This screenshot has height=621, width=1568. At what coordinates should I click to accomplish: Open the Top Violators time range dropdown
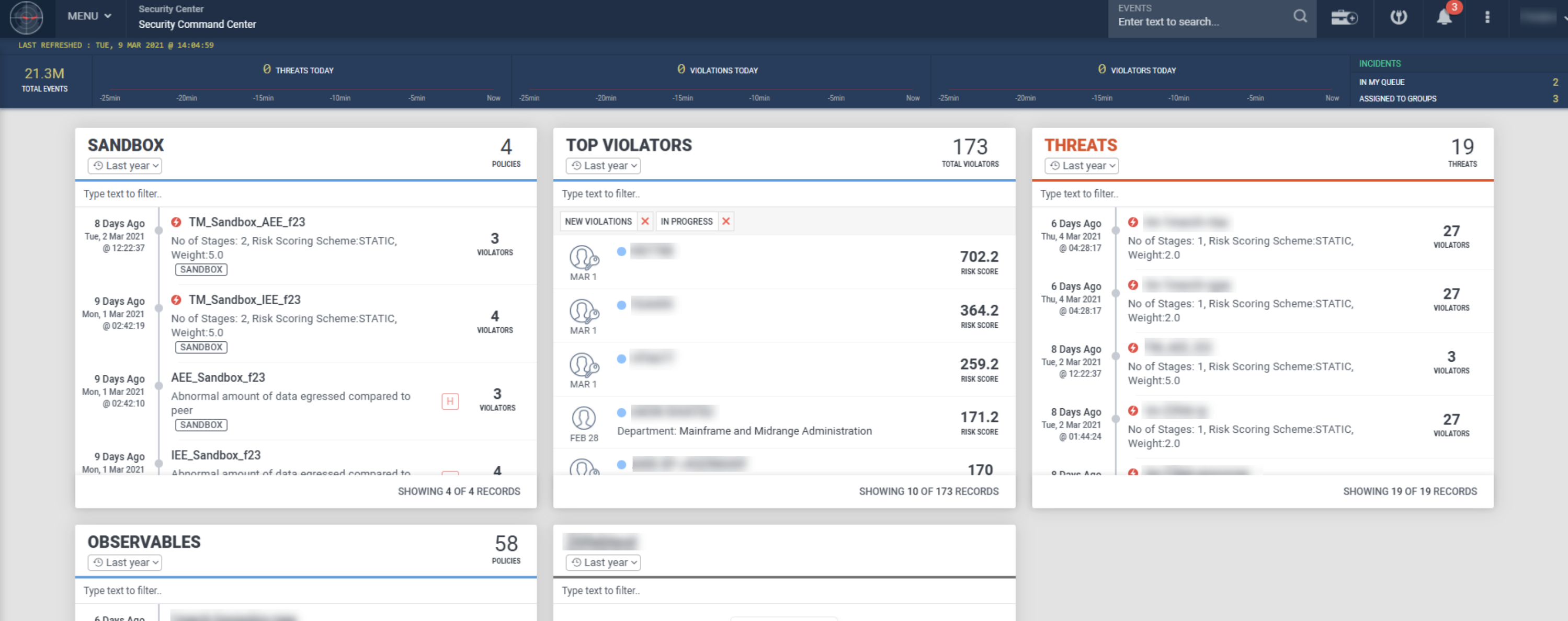coord(603,165)
